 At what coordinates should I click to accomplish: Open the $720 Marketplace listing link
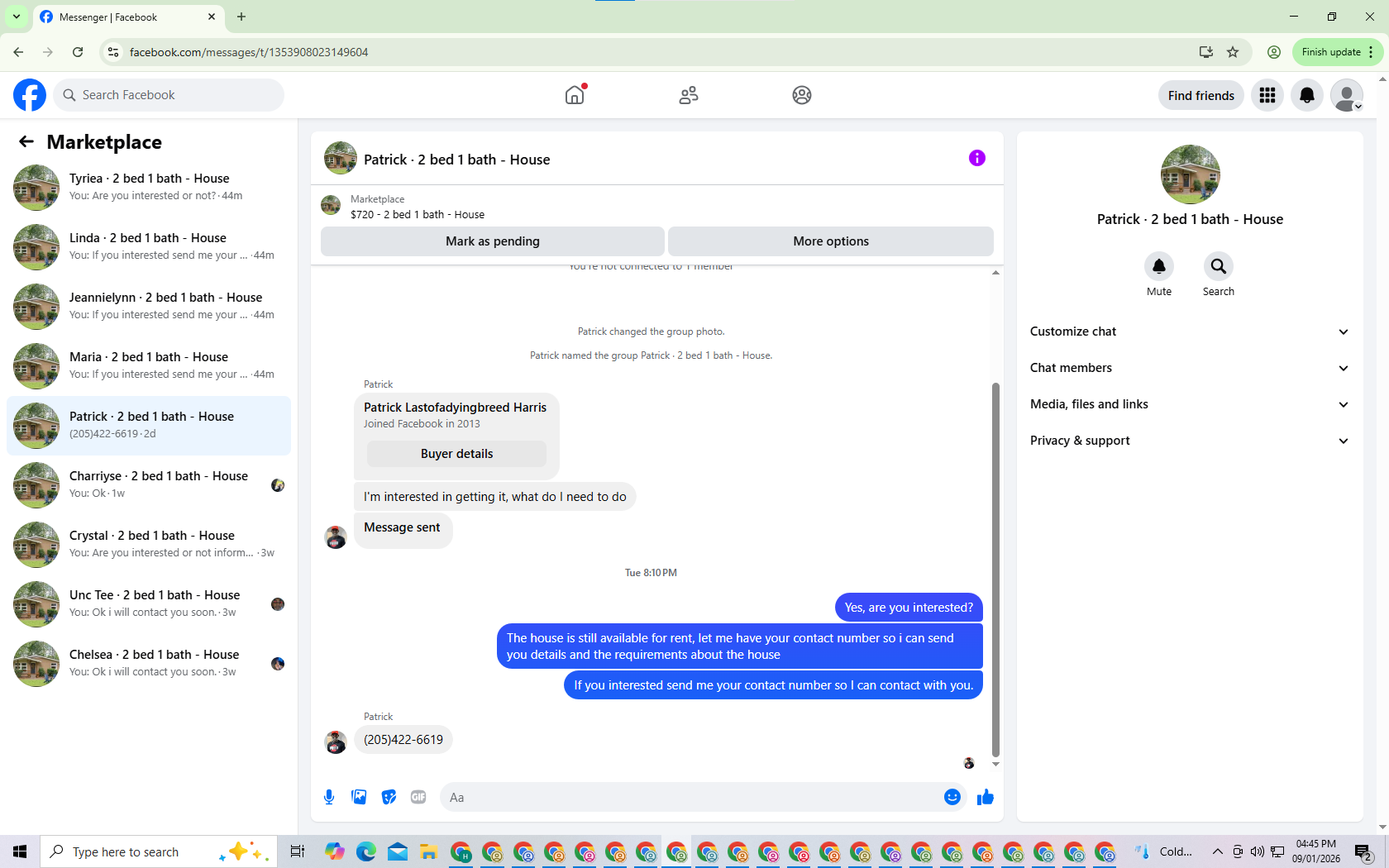tap(417, 214)
